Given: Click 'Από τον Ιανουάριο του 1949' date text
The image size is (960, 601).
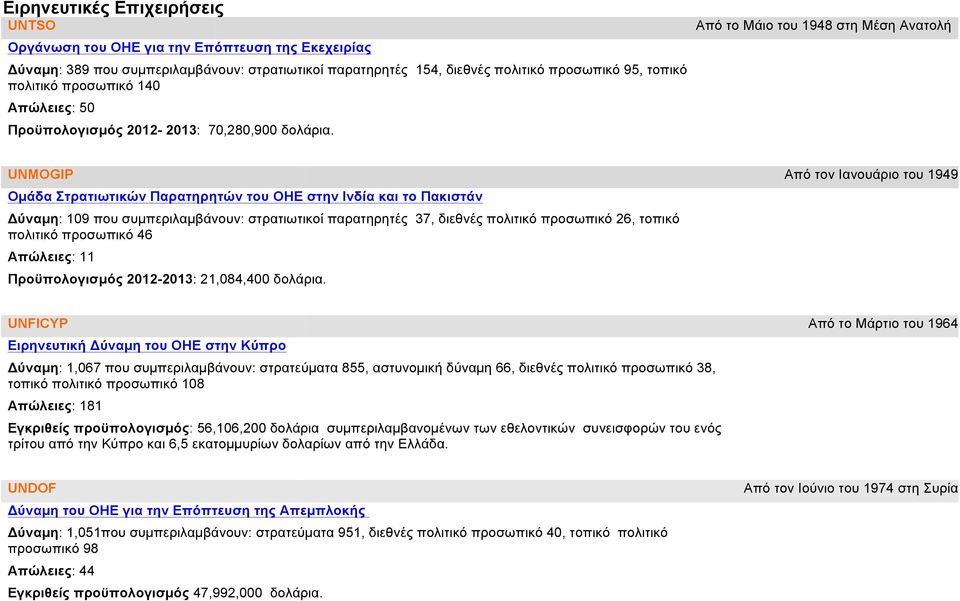Looking at the screenshot, I should click(x=871, y=174).
